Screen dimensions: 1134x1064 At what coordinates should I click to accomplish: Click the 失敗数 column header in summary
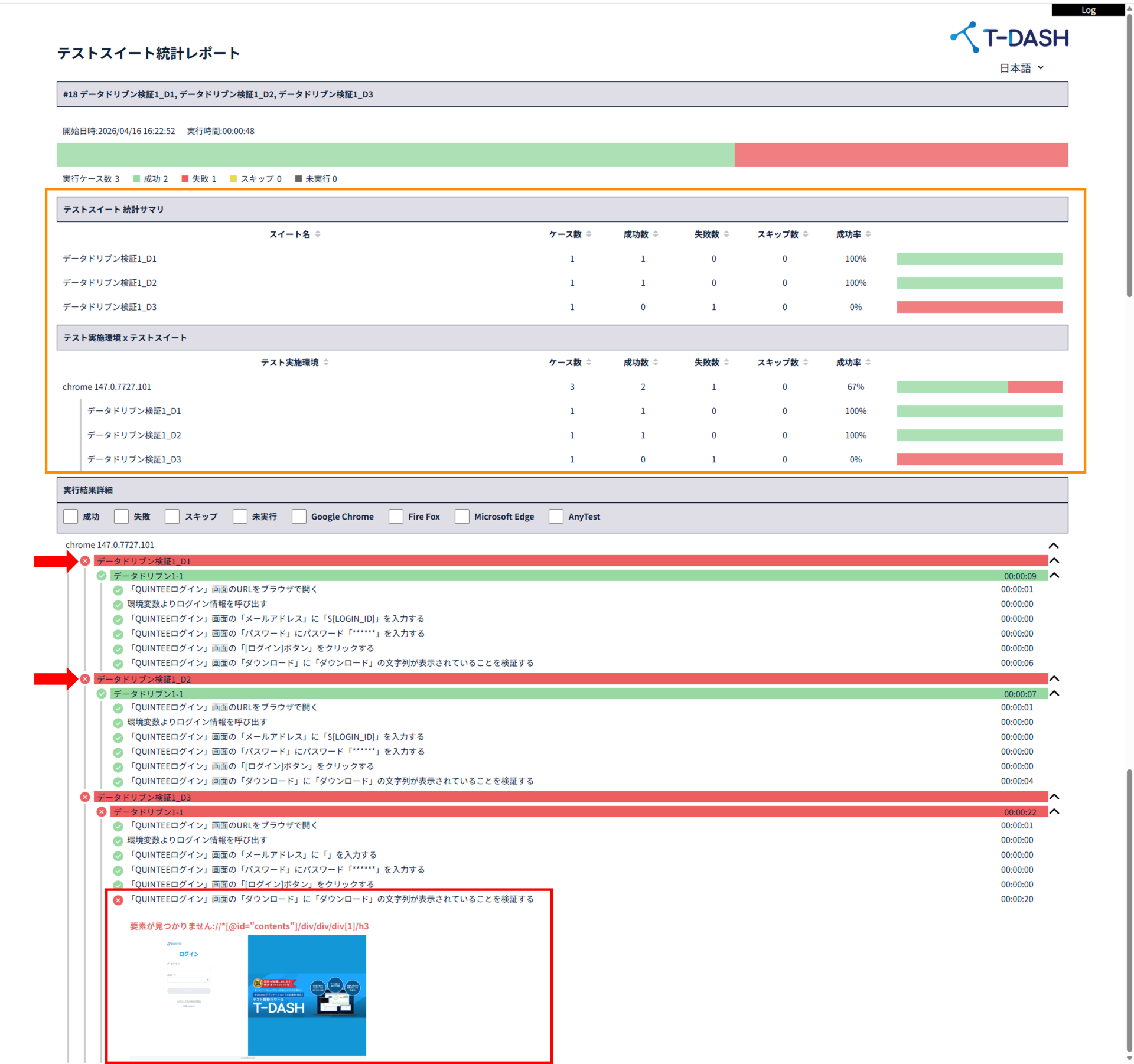coord(706,234)
